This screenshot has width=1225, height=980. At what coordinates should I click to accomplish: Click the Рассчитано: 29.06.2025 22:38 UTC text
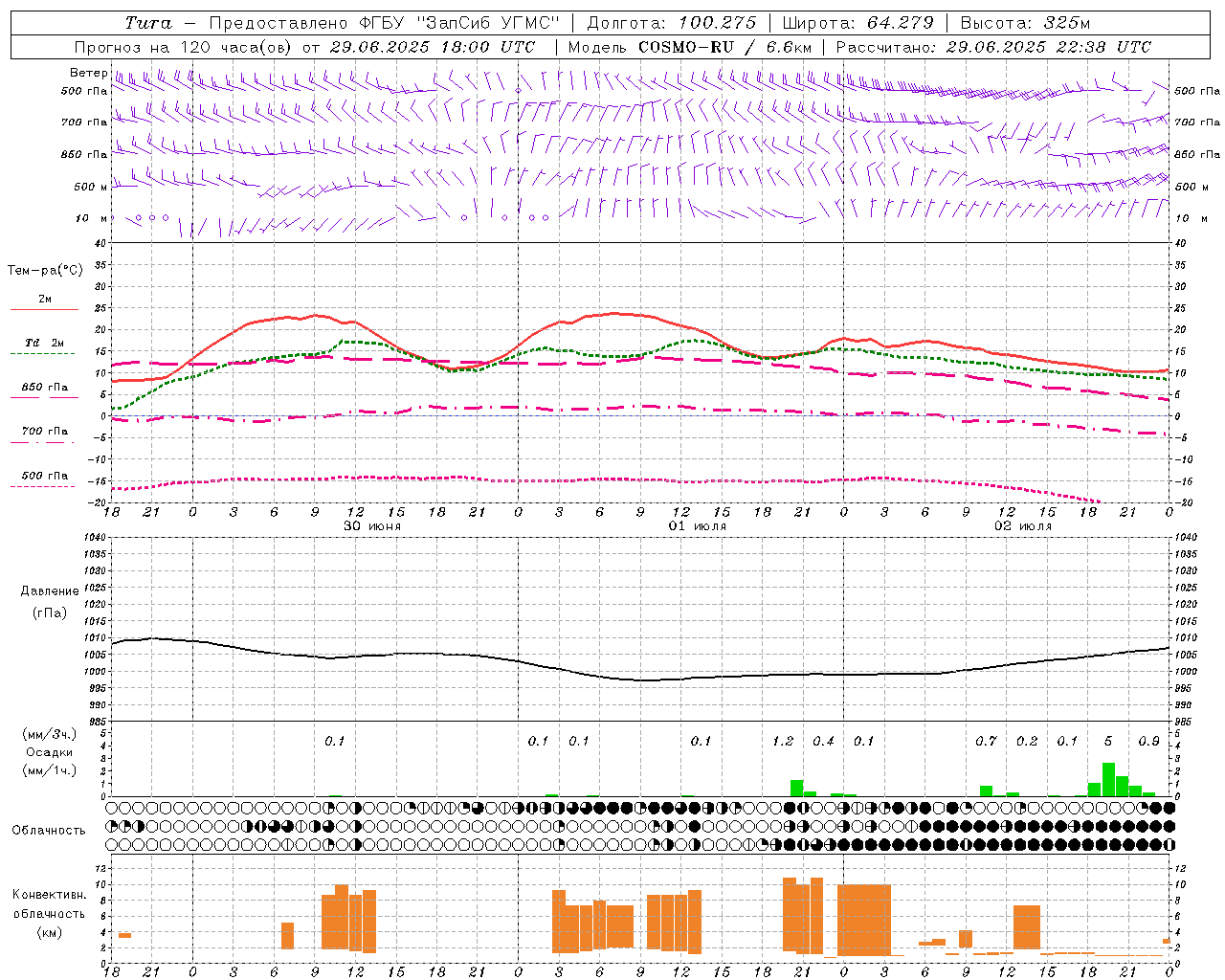(x=993, y=47)
